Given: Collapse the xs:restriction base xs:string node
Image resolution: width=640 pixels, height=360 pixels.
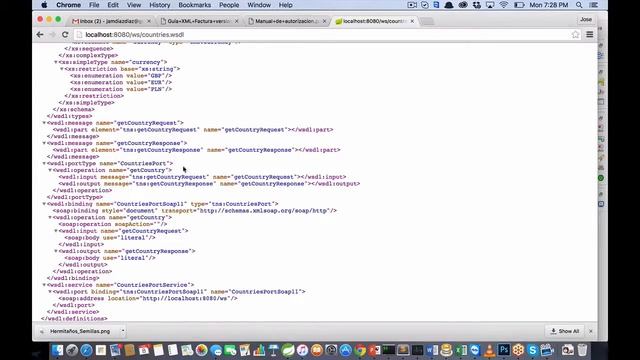Looking at the screenshot, I should pos(62,69).
